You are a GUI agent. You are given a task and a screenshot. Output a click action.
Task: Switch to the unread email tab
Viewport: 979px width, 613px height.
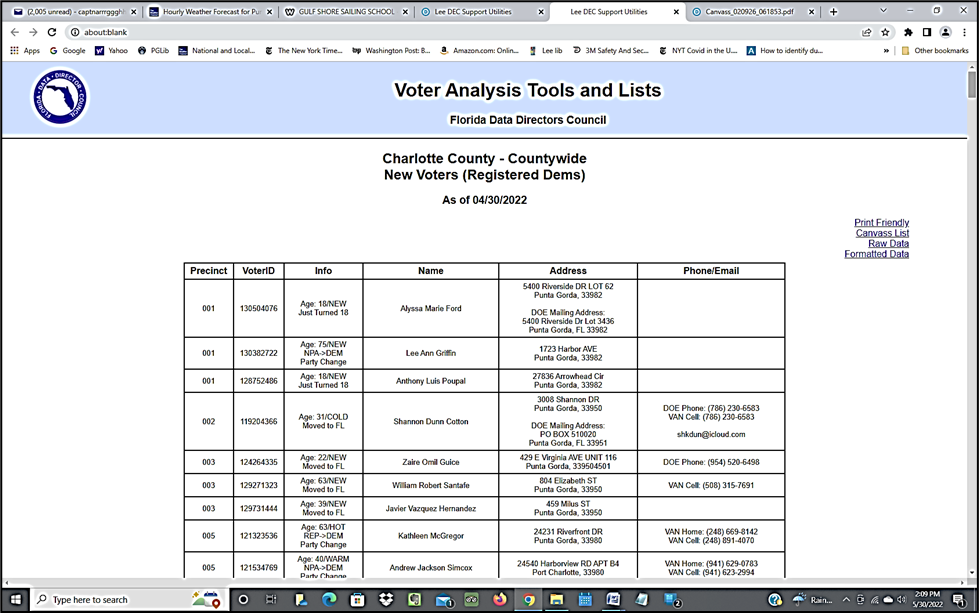click(x=76, y=12)
